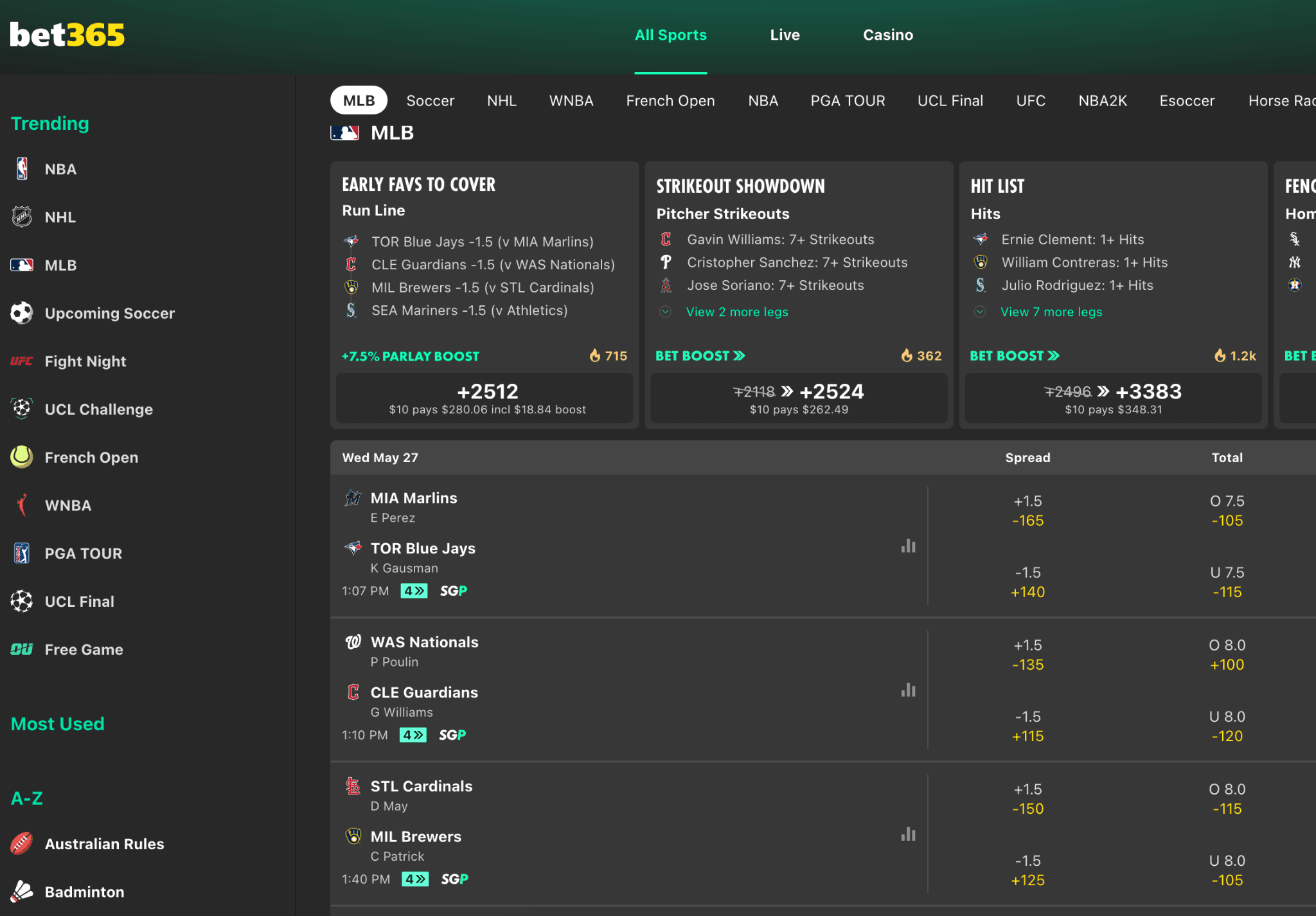This screenshot has height=916, width=1316.
Task: Click the 4 boosts badge at 1:10 PM
Action: click(x=413, y=735)
